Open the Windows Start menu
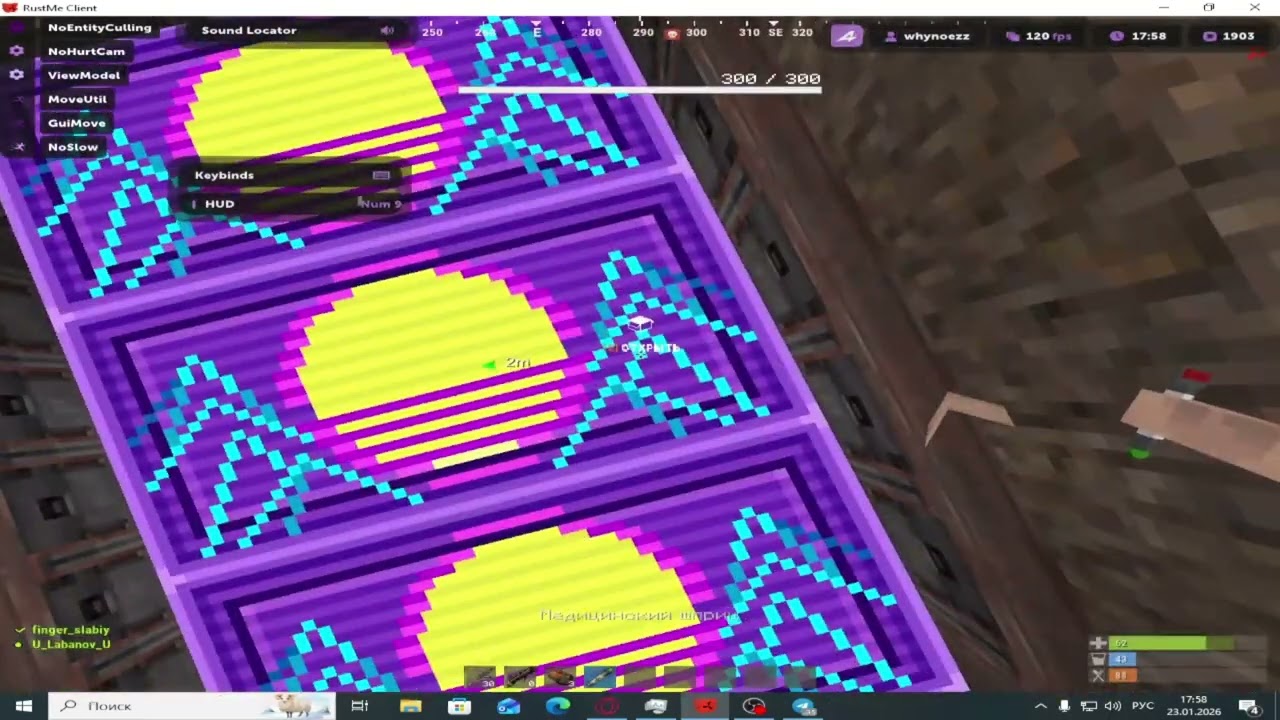Viewport: 1280px width, 720px height. tap(23, 706)
